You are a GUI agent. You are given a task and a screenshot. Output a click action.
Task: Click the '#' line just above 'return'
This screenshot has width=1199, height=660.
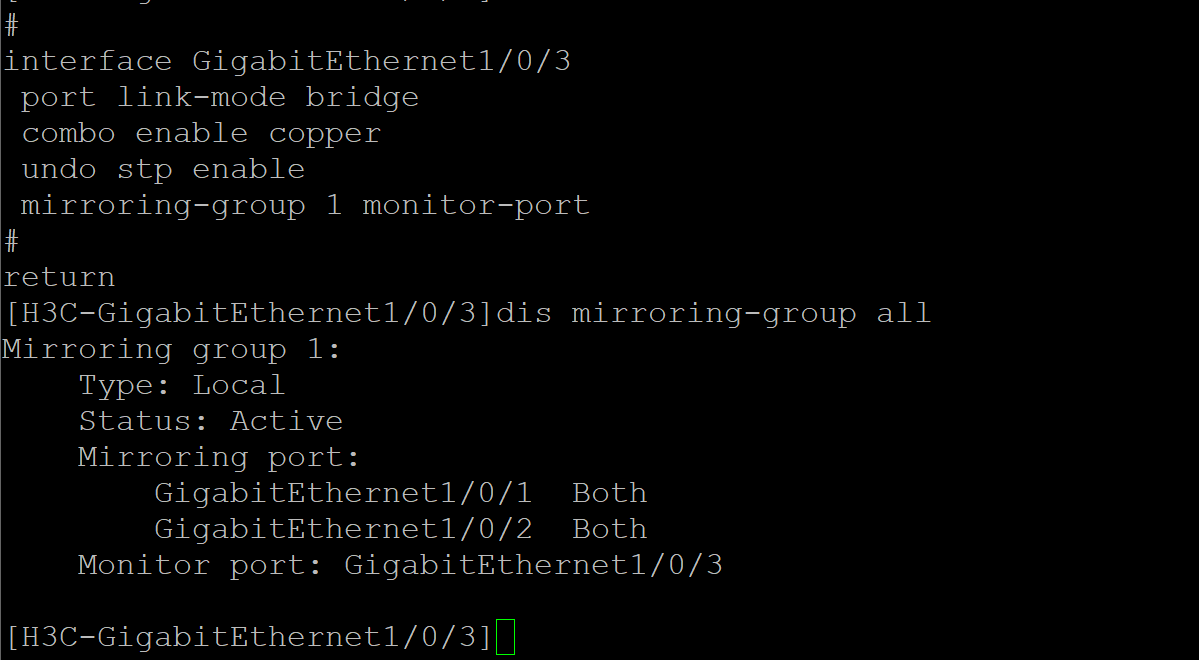[12, 241]
